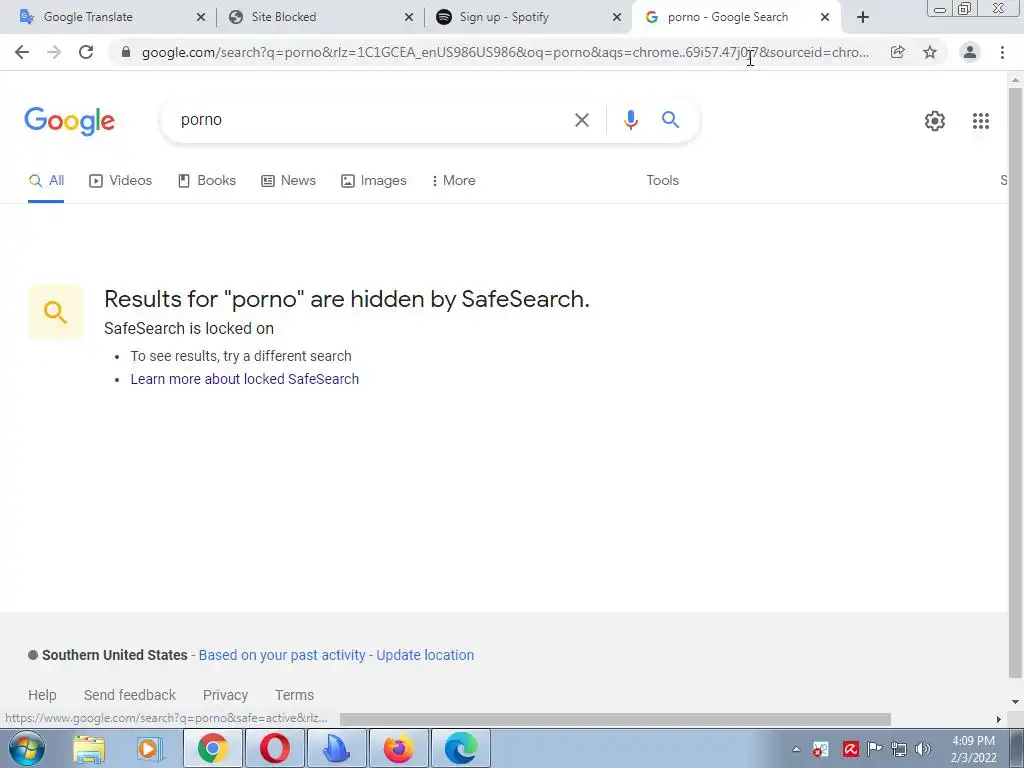
Task: Switch to the Images results tab
Action: (374, 180)
